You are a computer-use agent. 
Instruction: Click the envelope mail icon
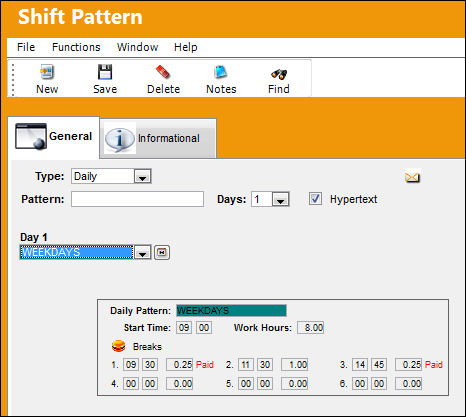412,177
